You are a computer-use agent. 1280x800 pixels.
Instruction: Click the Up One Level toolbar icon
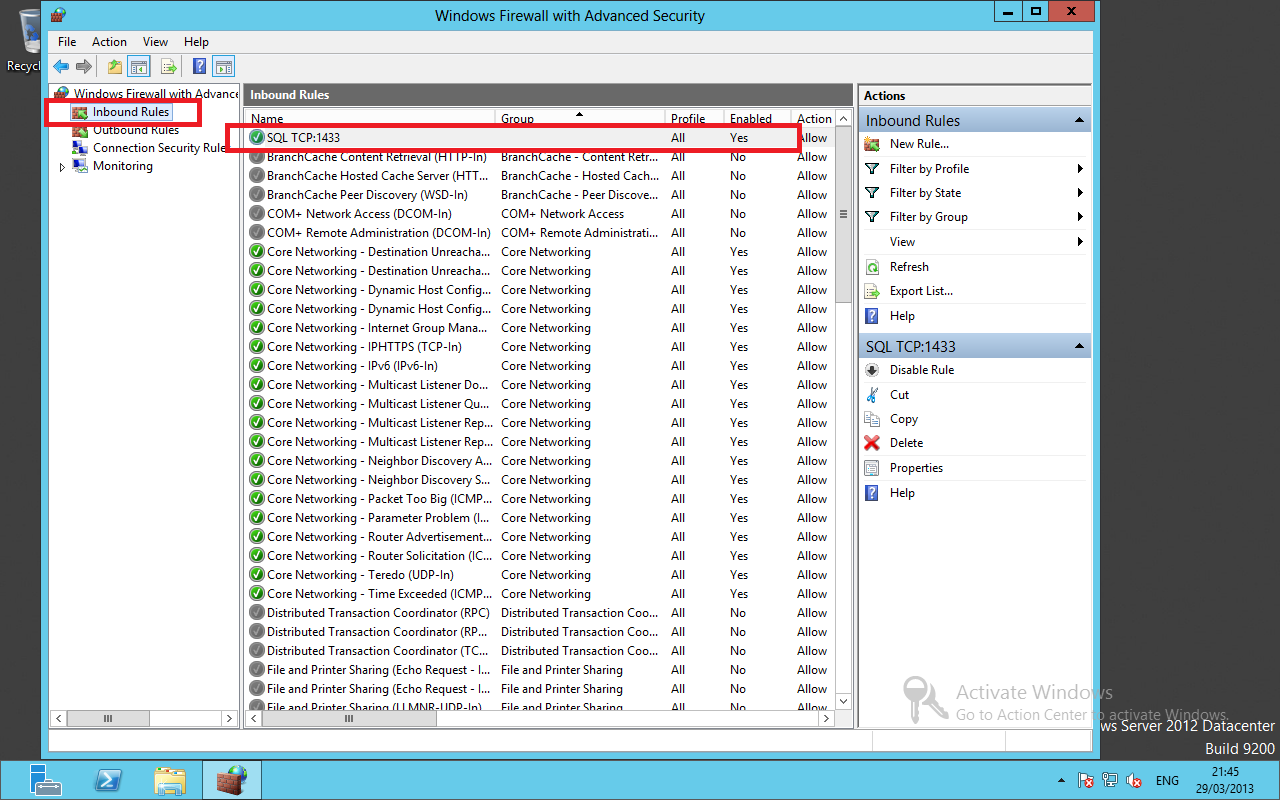[x=115, y=66]
